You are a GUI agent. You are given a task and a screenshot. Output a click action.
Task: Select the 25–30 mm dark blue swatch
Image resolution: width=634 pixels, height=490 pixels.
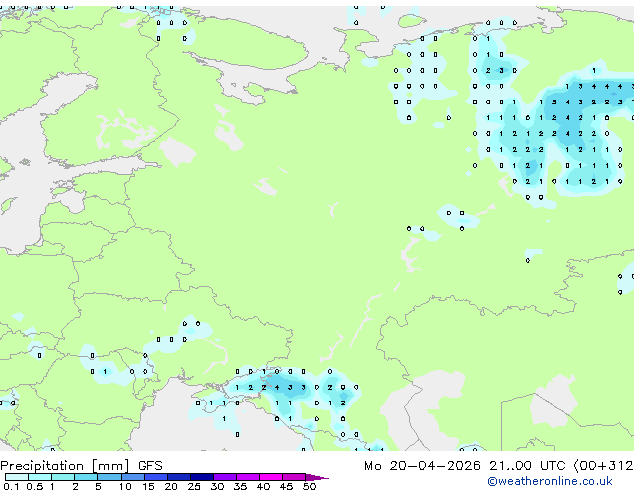pos(202,477)
